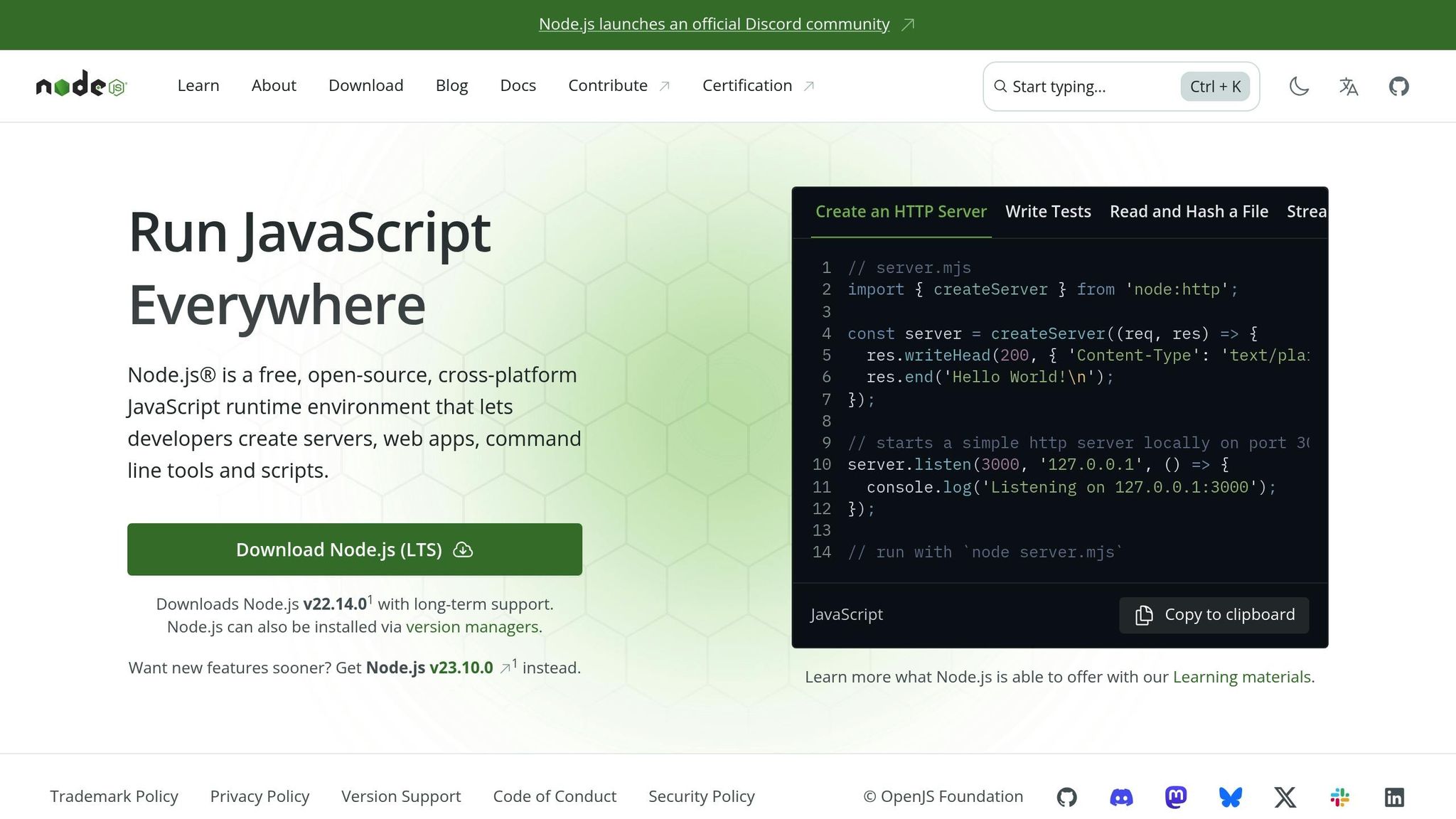Image resolution: width=1456 pixels, height=819 pixels.
Task: Select the Create an HTTP Server tab
Action: click(x=901, y=211)
